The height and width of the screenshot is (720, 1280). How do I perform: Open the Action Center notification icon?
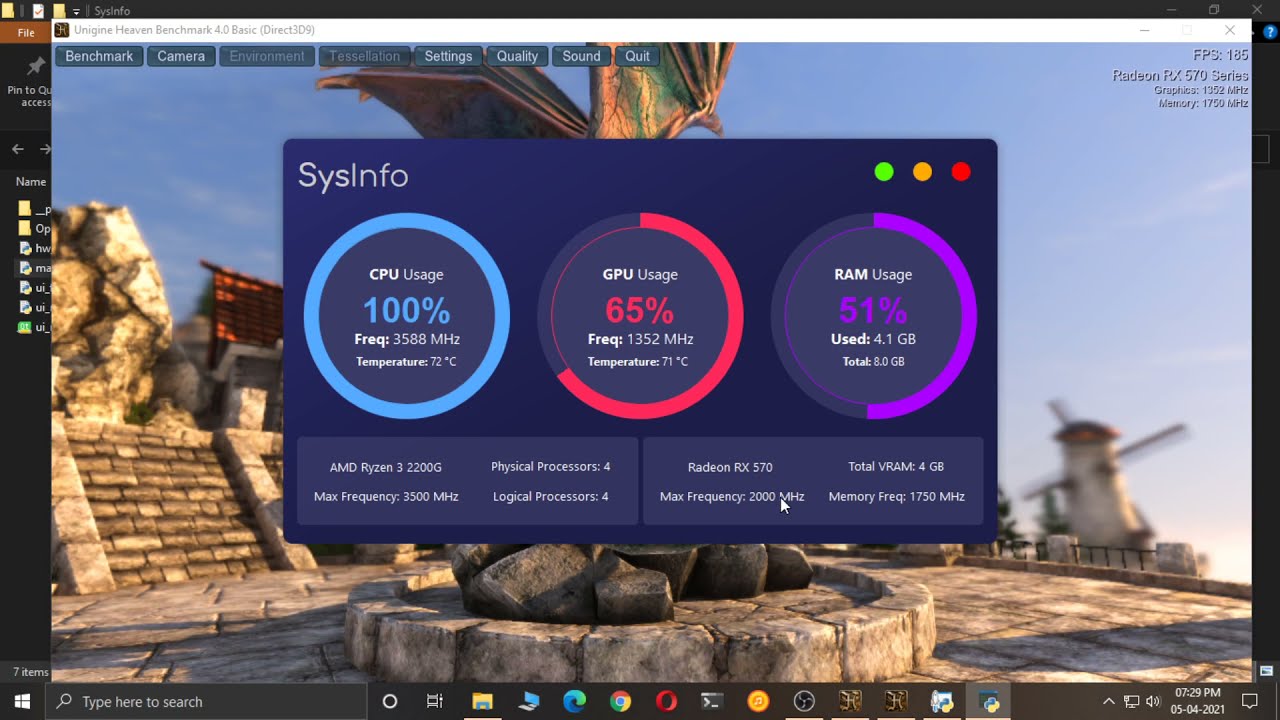[1249, 701]
